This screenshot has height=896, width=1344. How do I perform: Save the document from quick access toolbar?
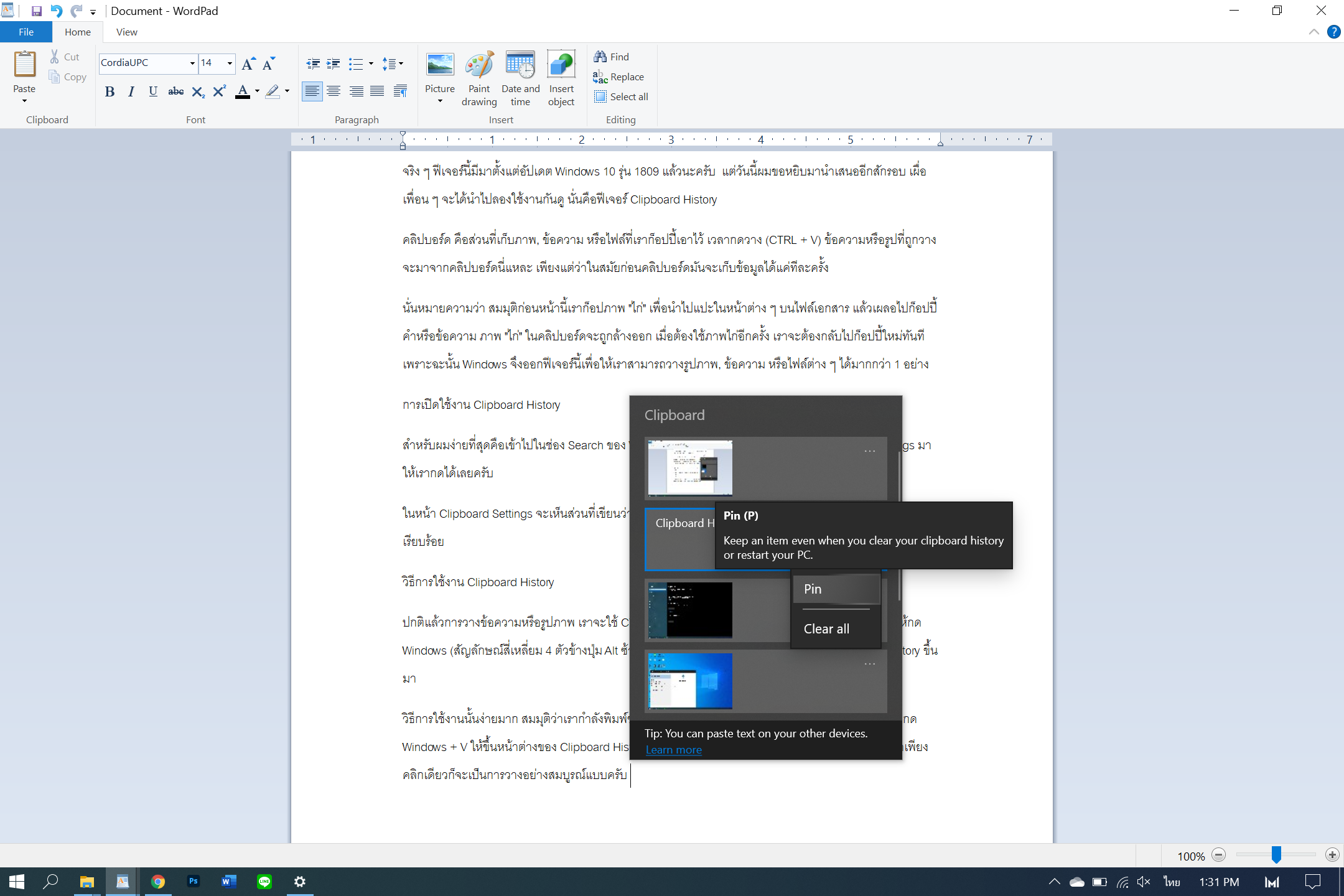click(x=37, y=11)
